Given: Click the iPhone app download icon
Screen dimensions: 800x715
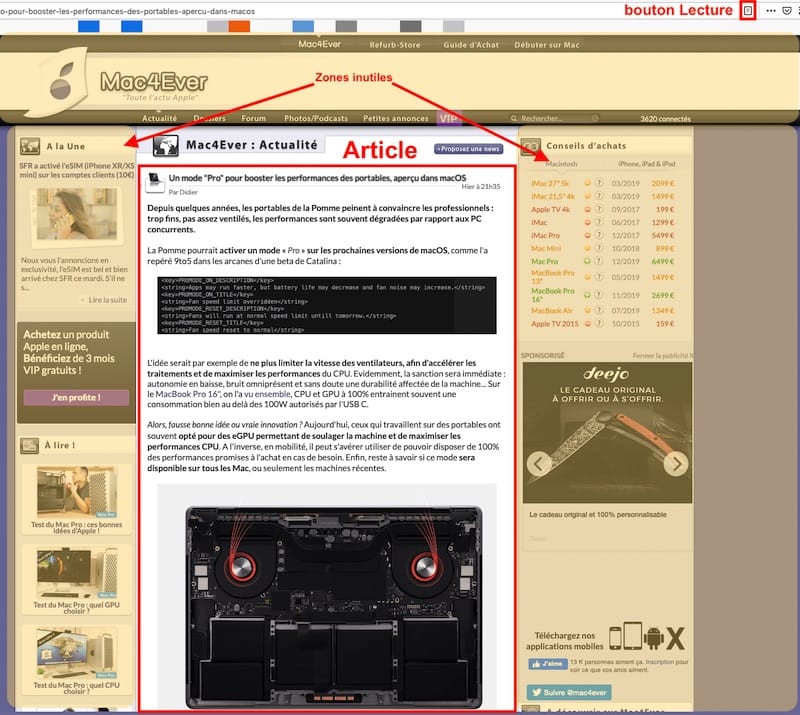Looking at the screenshot, I should tap(615, 638).
